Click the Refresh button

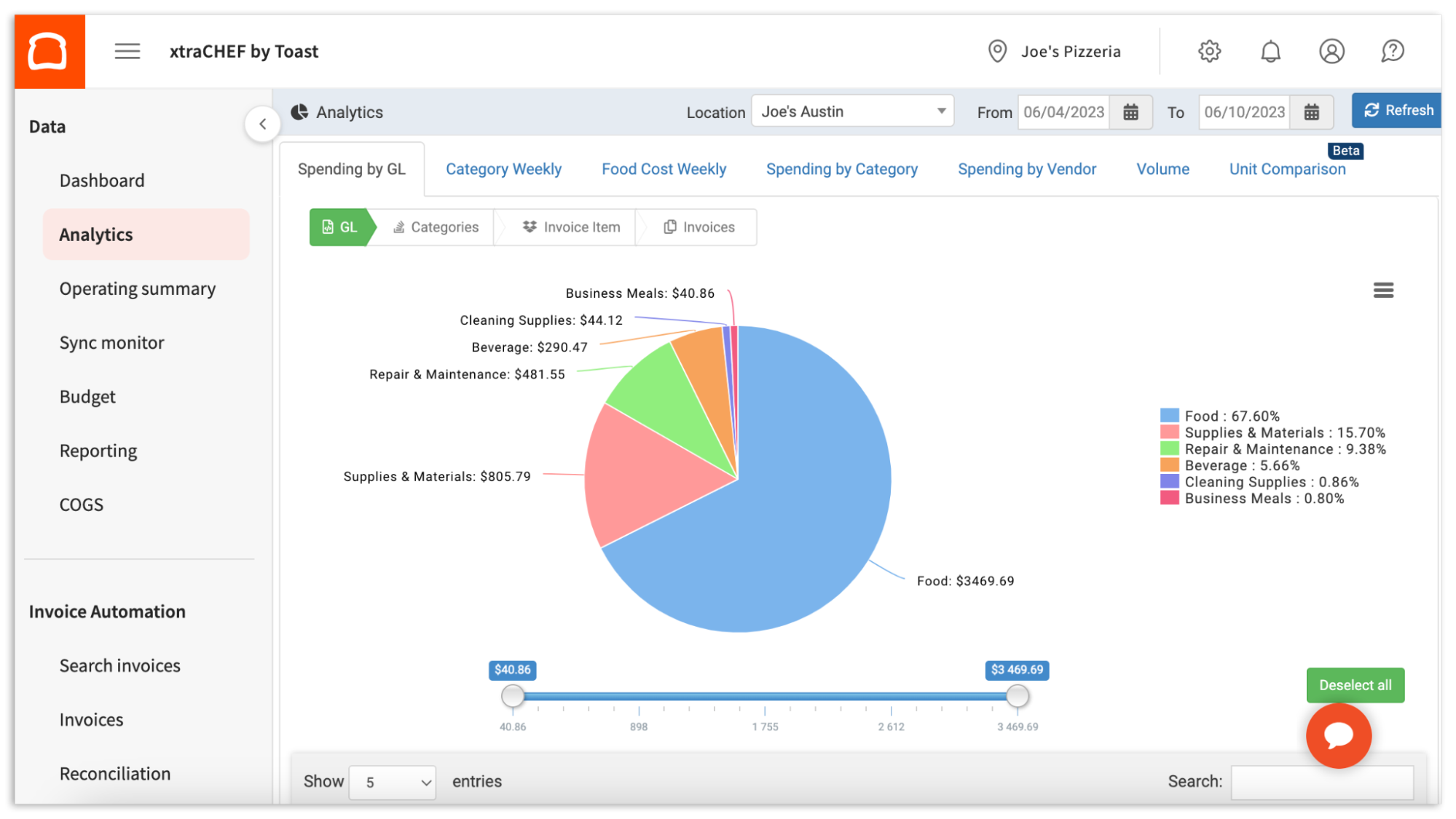pos(1398,110)
